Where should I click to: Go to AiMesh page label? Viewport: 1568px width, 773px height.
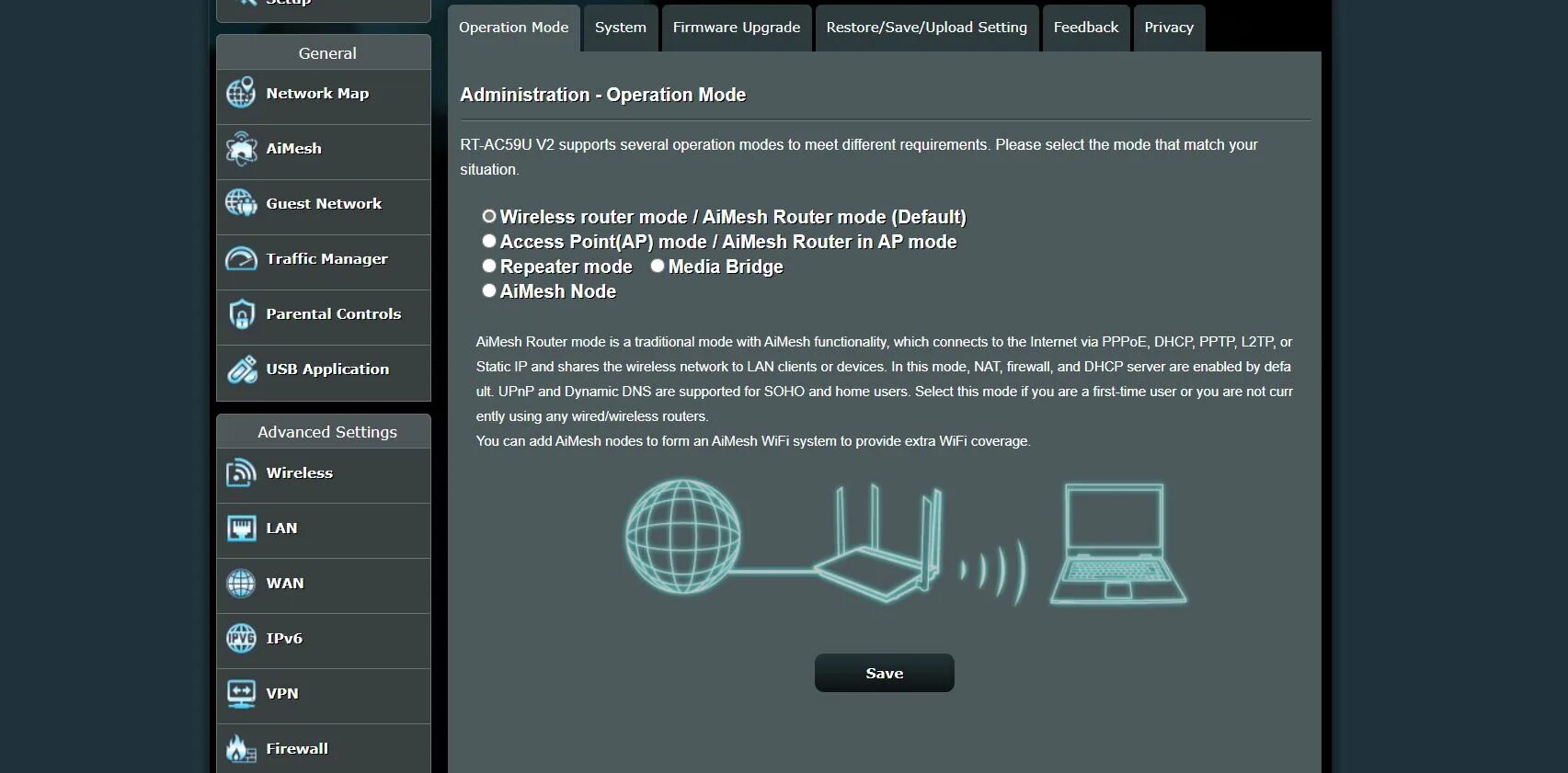click(294, 149)
